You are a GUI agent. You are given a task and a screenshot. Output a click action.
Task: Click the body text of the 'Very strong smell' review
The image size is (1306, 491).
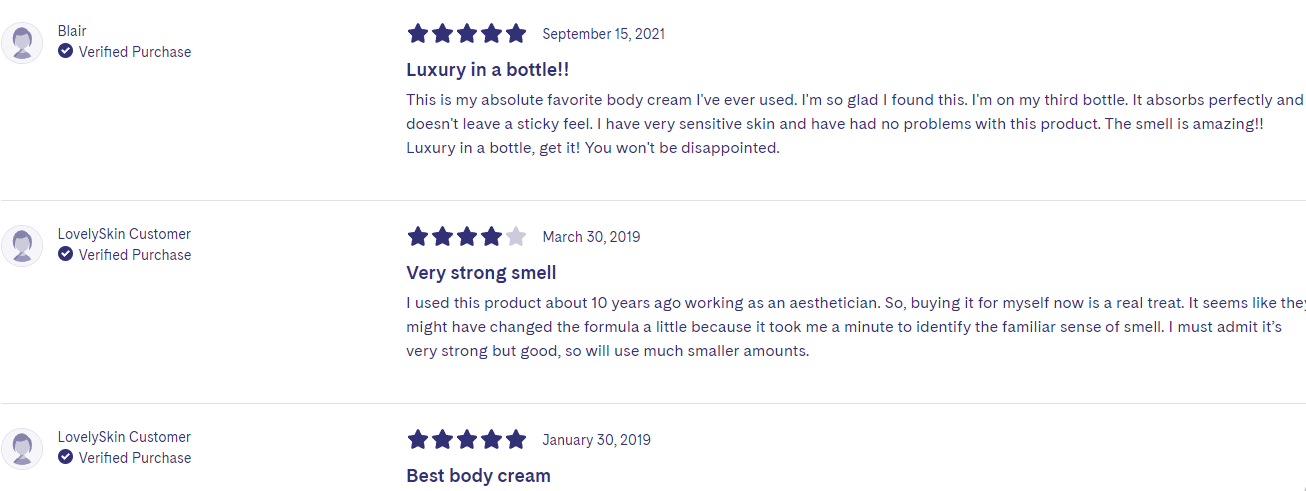point(856,327)
